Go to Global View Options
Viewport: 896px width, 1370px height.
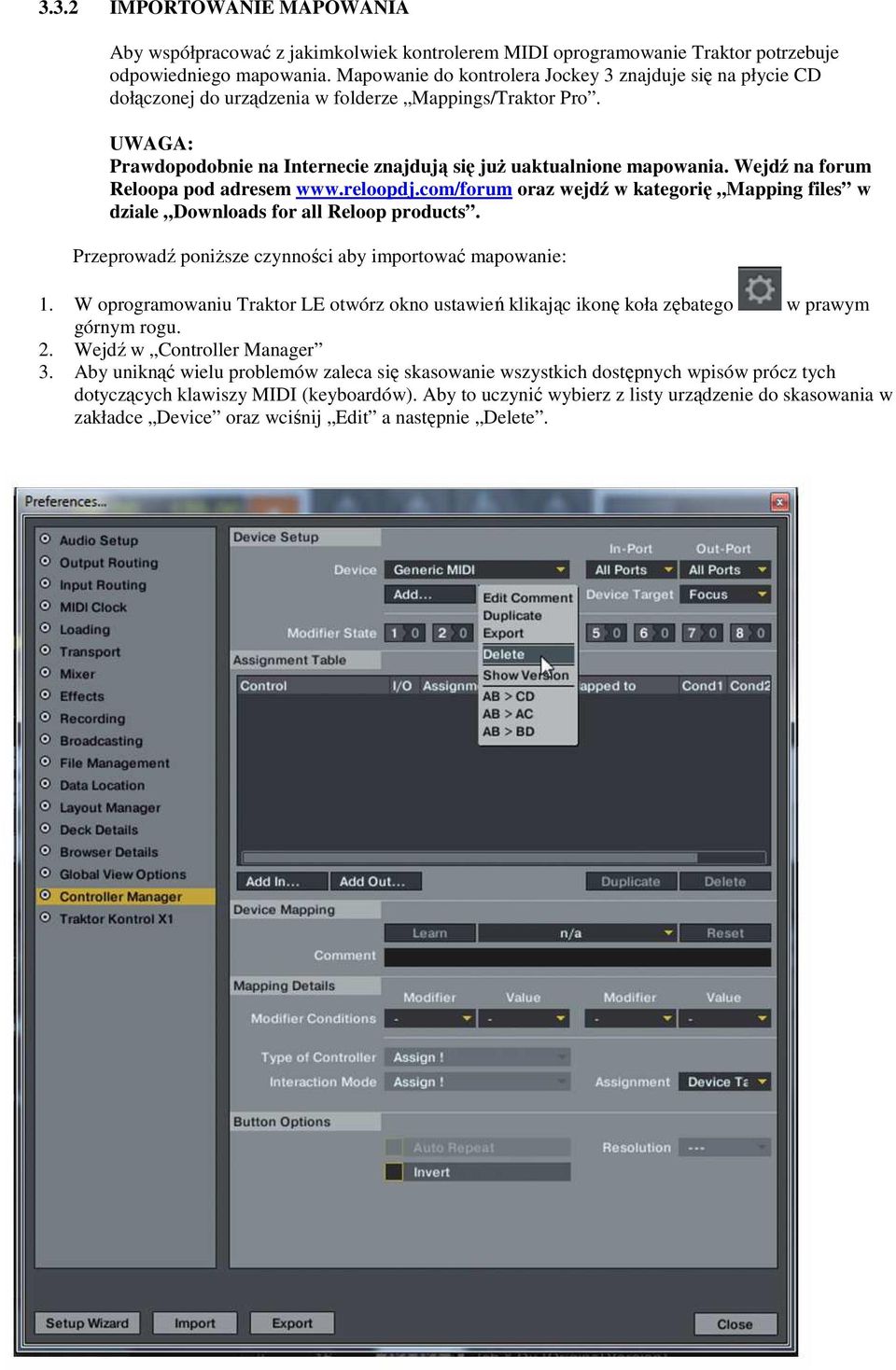tap(122, 874)
